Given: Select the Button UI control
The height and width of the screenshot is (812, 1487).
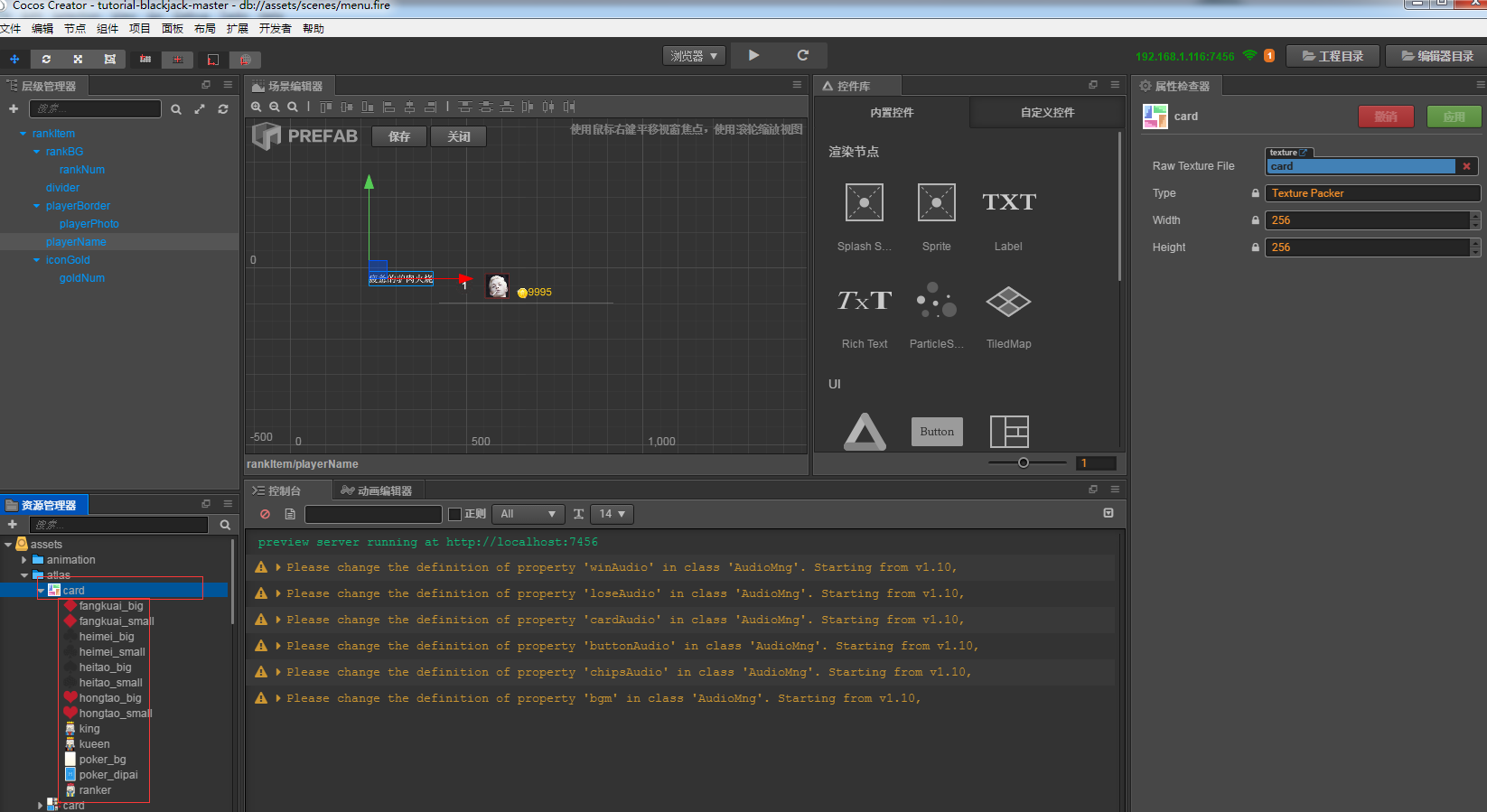Looking at the screenshot, I should pos(937,432).
